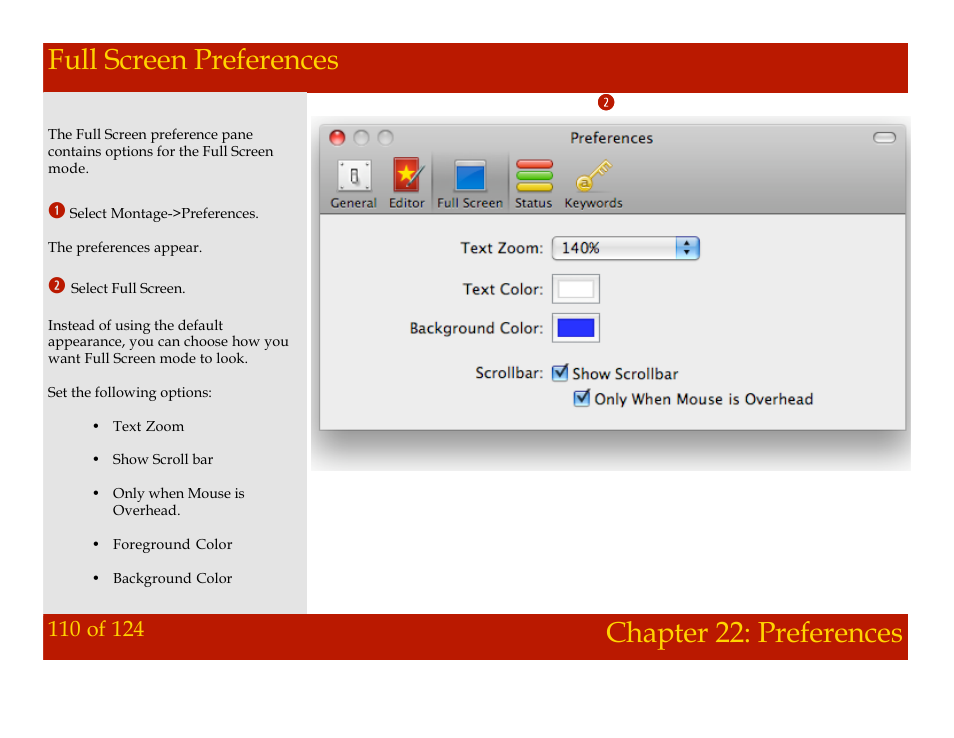Click 'The preferences appear.' sentence
This screenshot has width=954, height=738.
[x=125, y=248]
